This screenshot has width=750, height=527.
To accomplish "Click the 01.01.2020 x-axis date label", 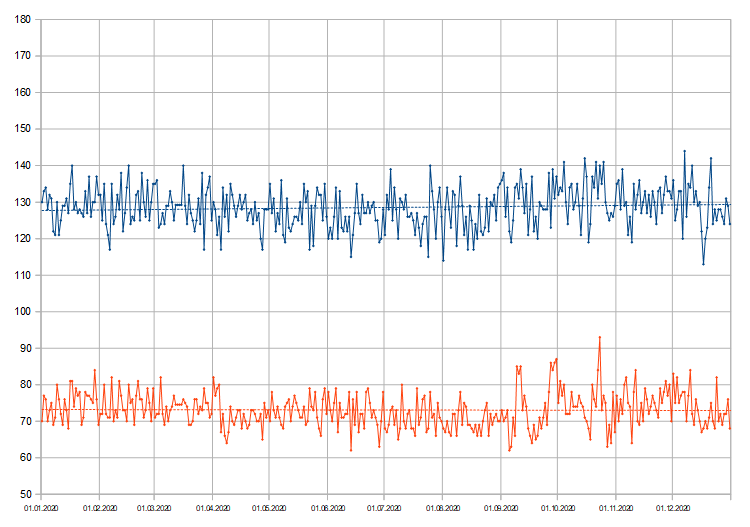I will pyautogui.click(x=41, y=508).
